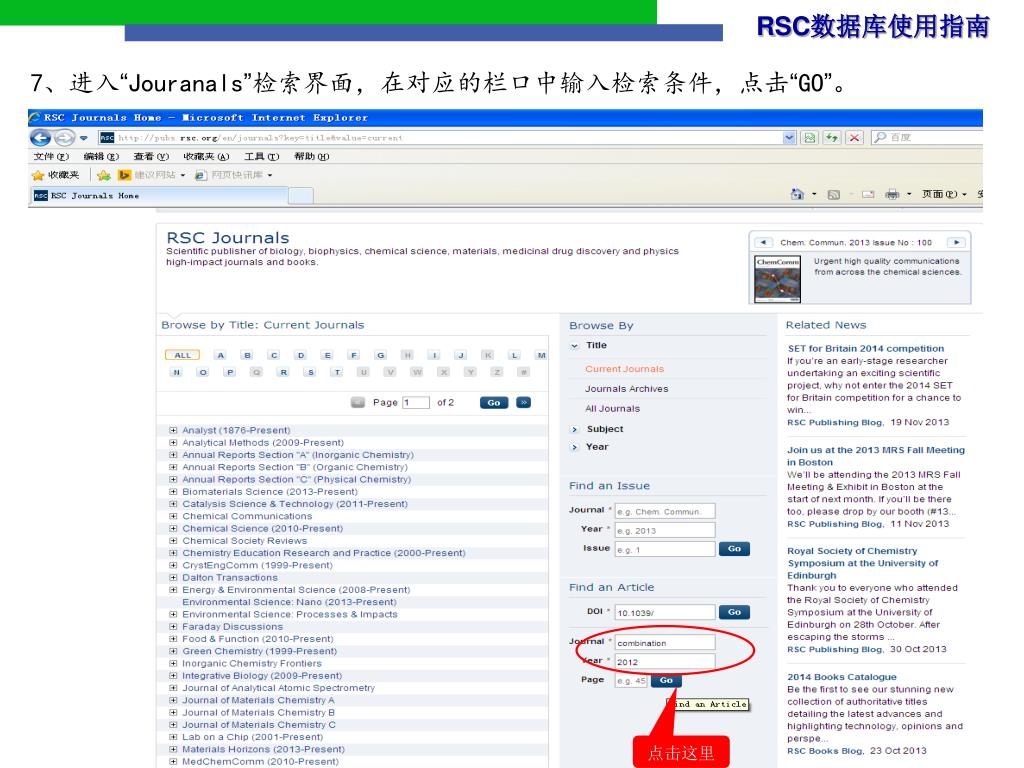Click the ChemComm journal cover thumbnail
Image resolution: width=1024 pixels, height=768 pixels.
pos(777,279)
